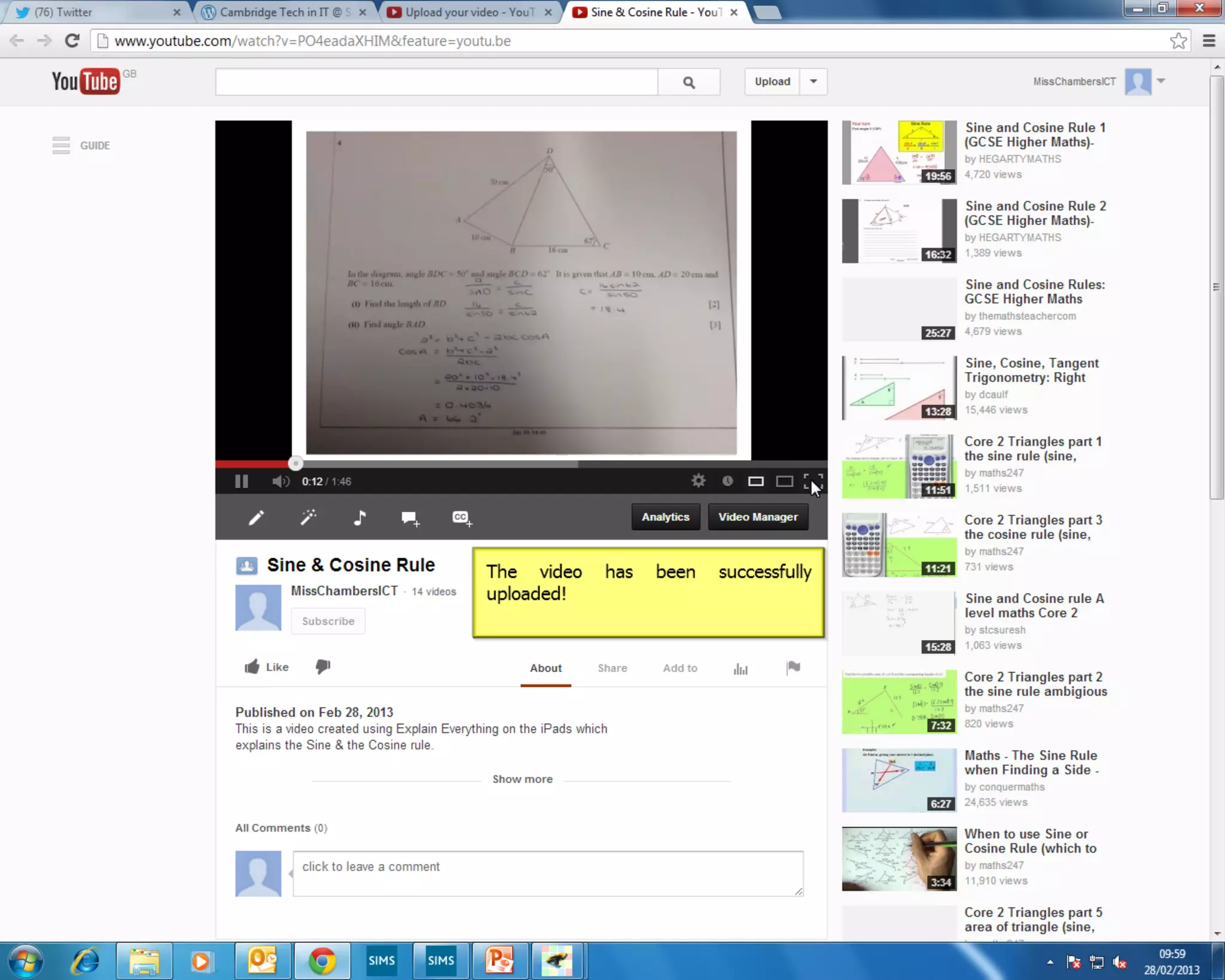
Task: Click the account avatar in header
Action: 1138,82
